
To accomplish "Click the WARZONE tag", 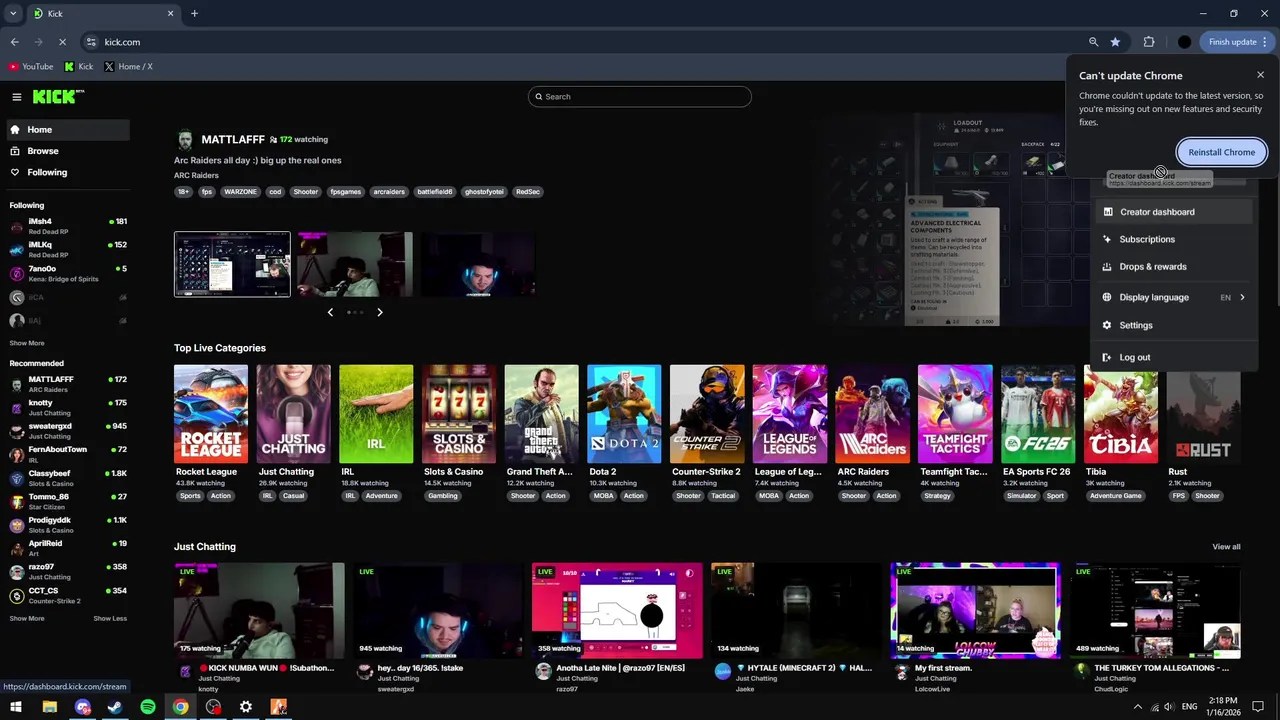I will (240, 192).
